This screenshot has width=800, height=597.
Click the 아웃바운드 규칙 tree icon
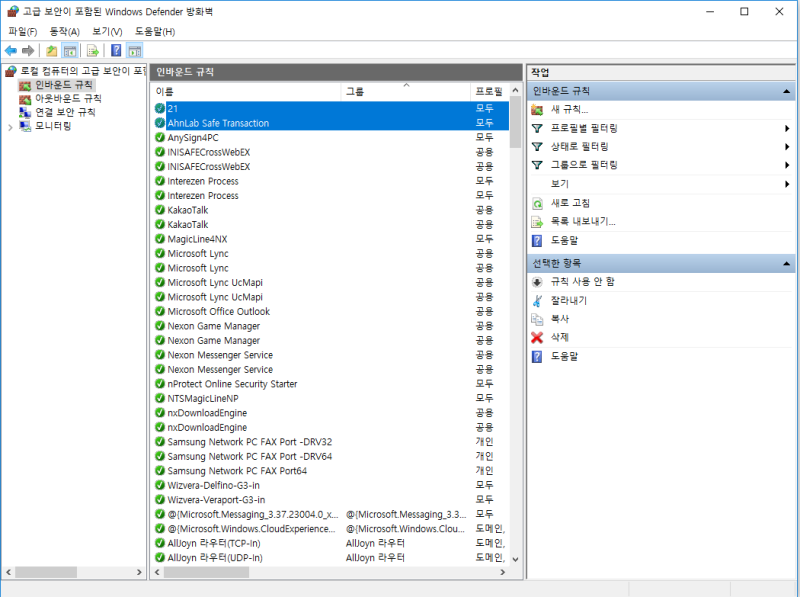click(25, 98)
